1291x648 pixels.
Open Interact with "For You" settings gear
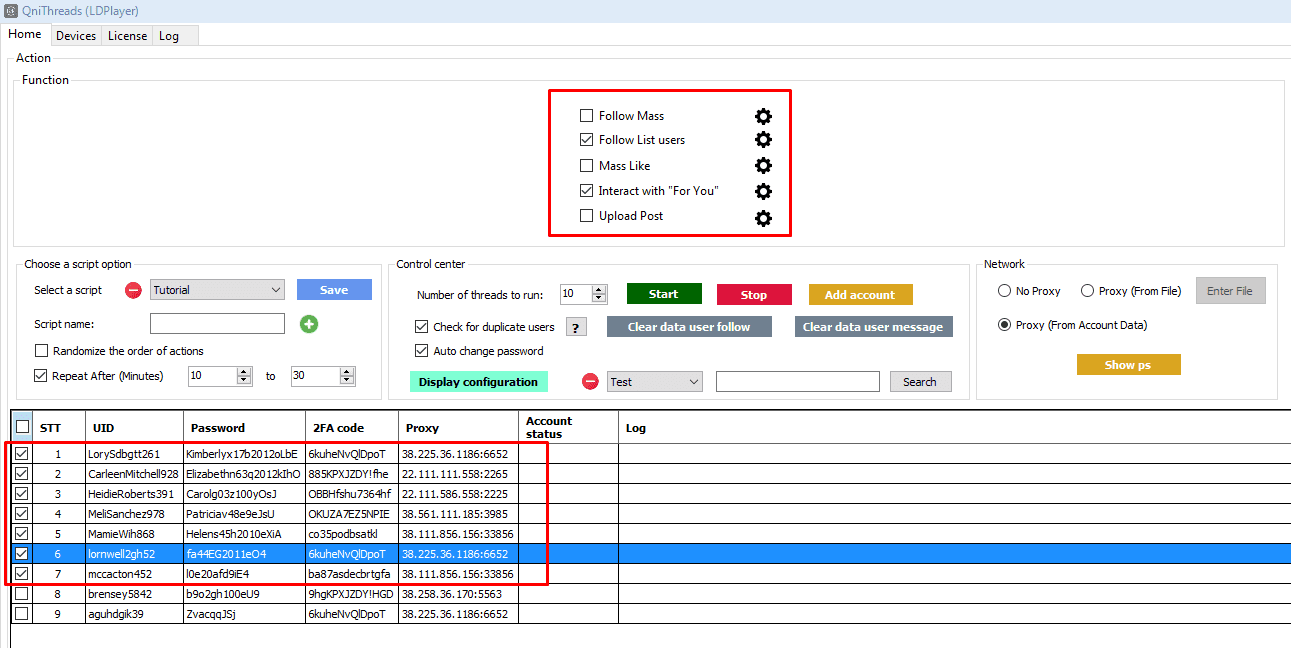763,191
